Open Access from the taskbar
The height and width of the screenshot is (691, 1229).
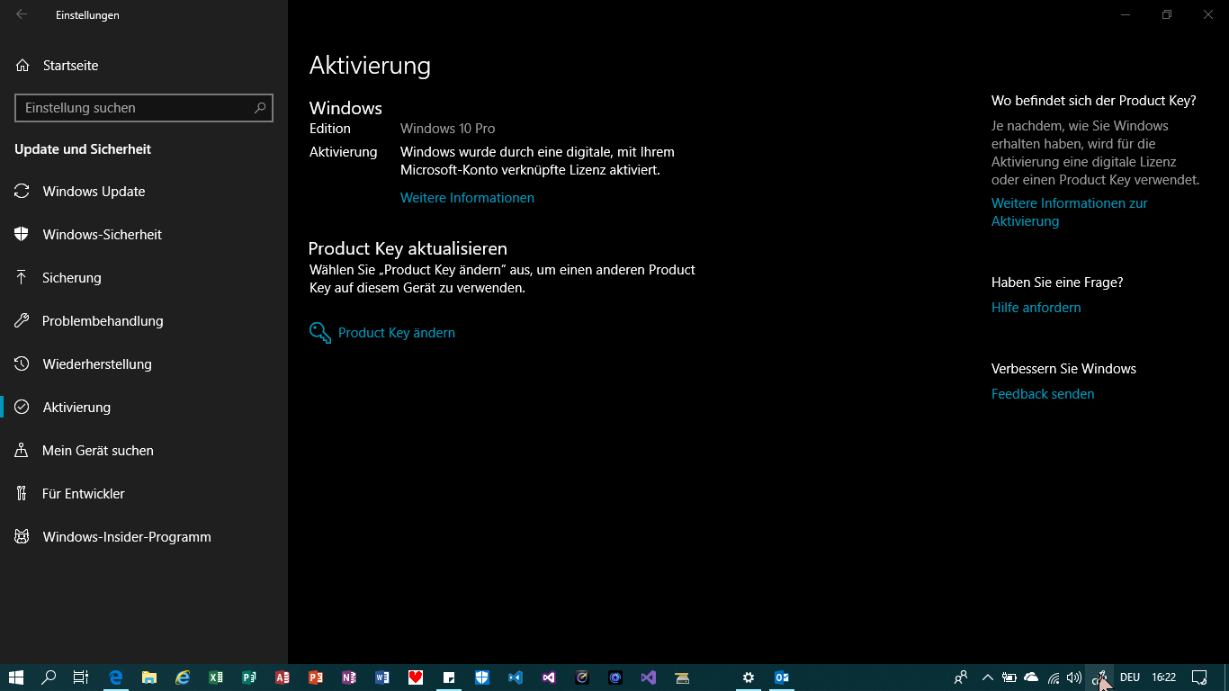[x=282, y=678]
